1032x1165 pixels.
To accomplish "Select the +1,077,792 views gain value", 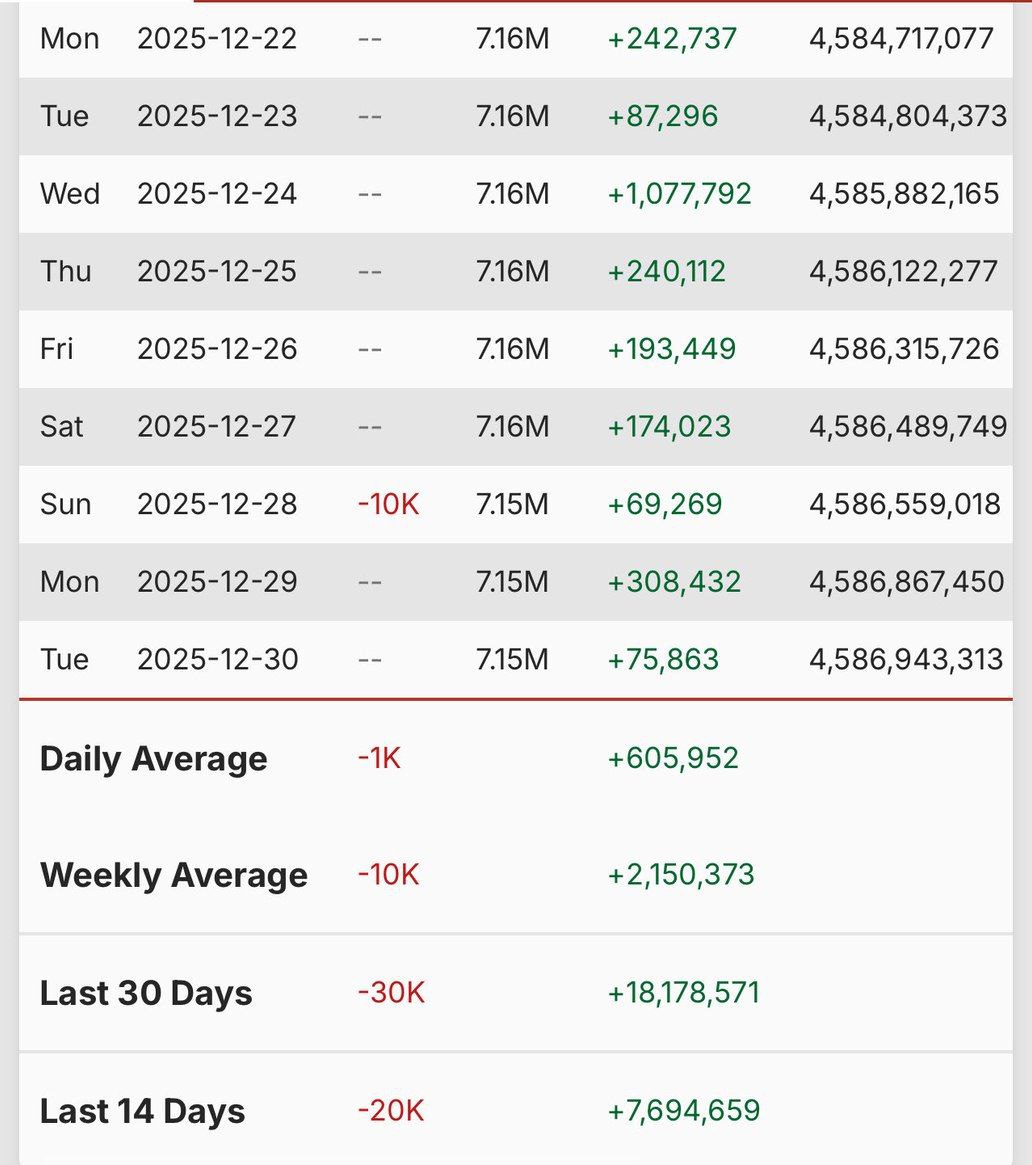I will click(x=679, y=193).
